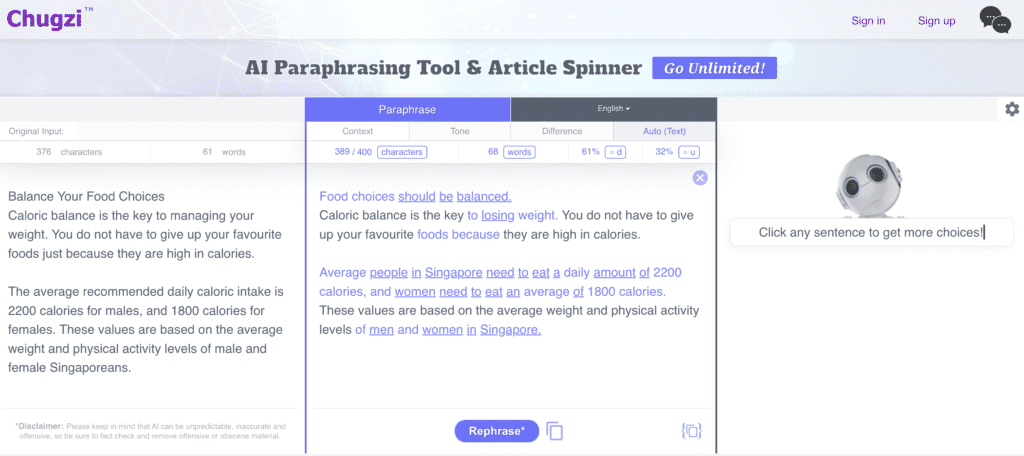The width and height of the screenshot is (1024, 456).
Task: Open the chat bubbles icon
Action: click(995, 20)
